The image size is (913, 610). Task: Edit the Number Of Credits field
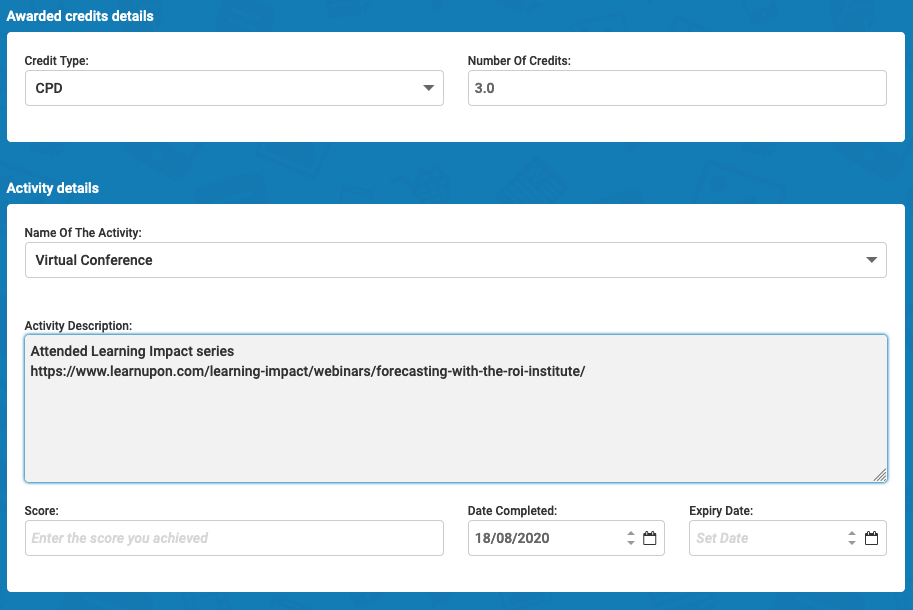[677, 88]
